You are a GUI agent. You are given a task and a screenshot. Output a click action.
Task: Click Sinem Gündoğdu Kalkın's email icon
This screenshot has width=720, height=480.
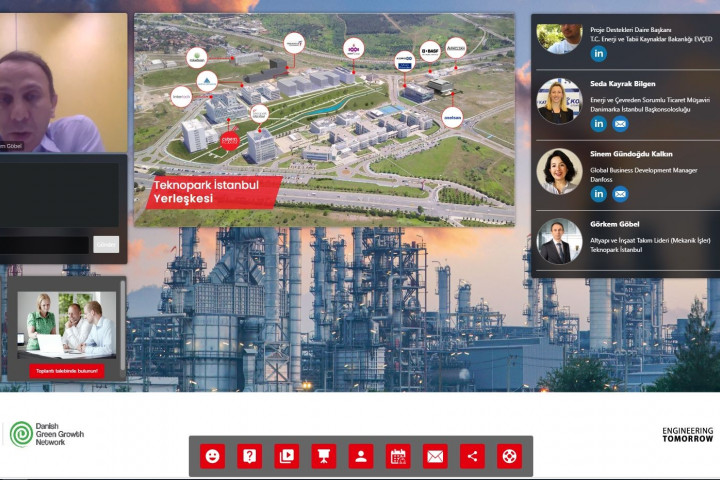(620, 194)
